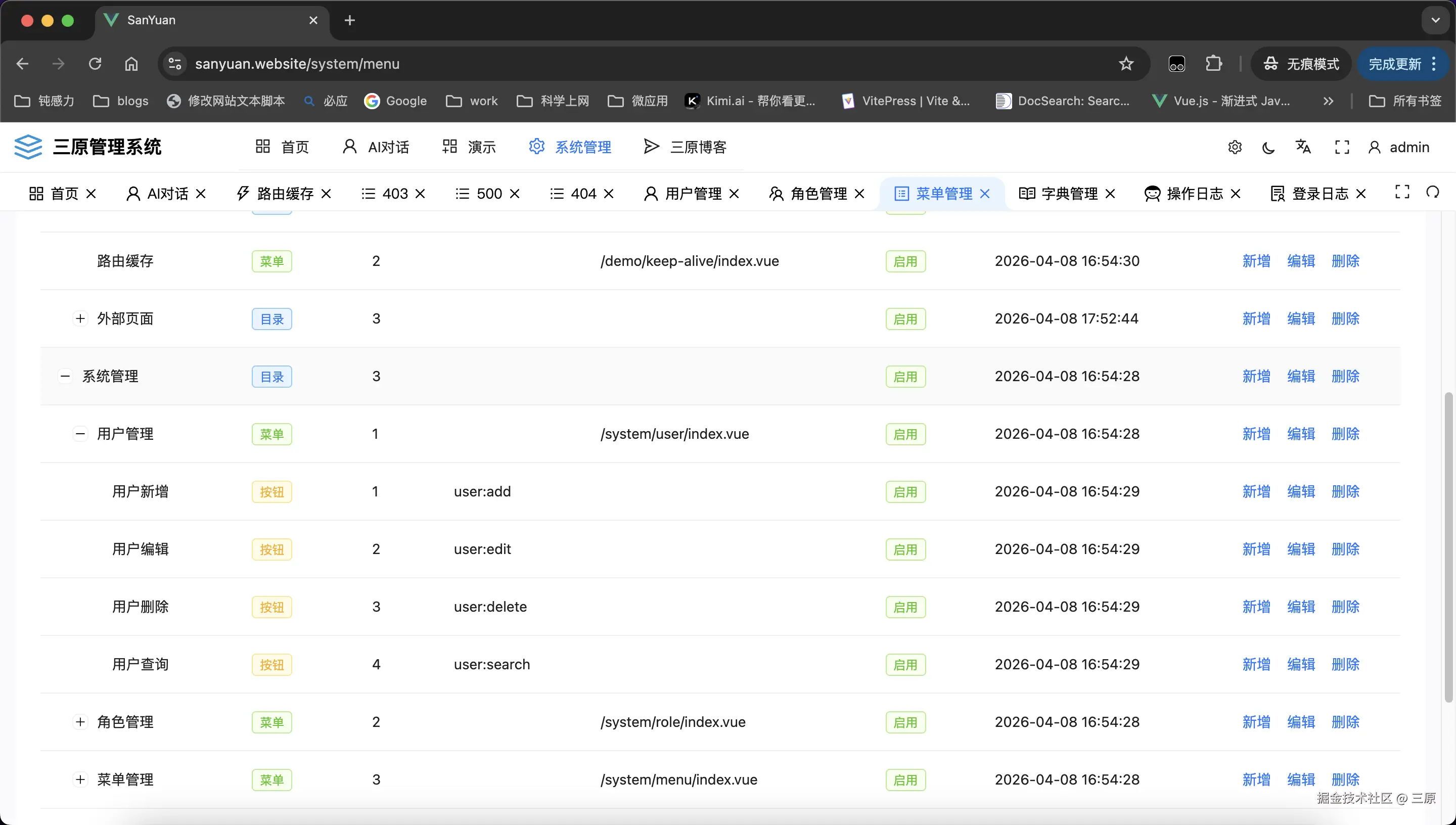Click the vertical page scrollbar thumb
The image size is (1456, 825).
[x=1448, y=547]
